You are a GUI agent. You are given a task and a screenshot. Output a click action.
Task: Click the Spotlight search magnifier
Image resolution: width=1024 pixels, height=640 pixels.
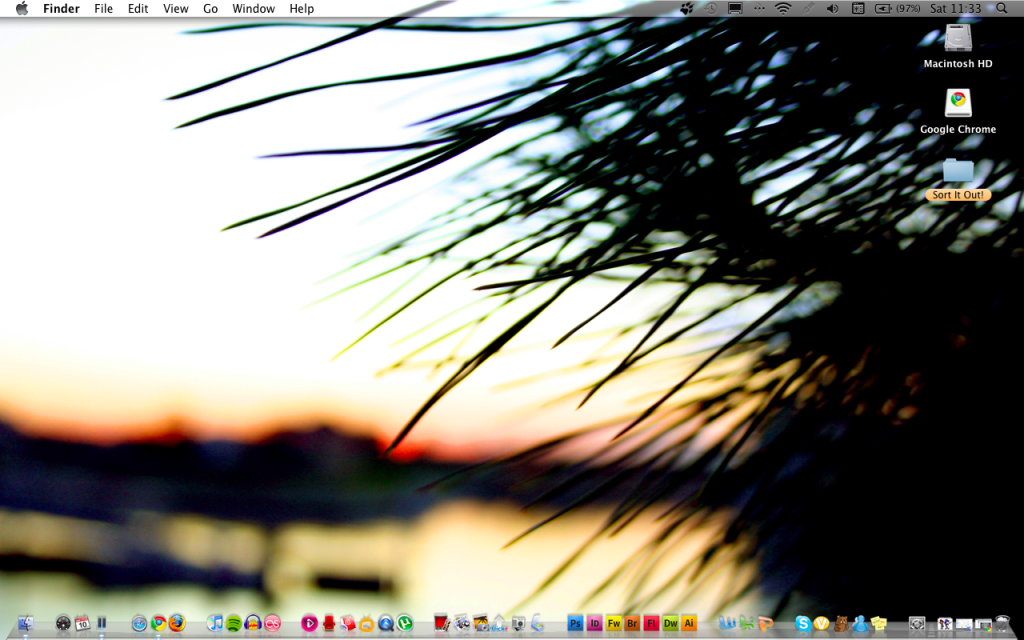1002,8
